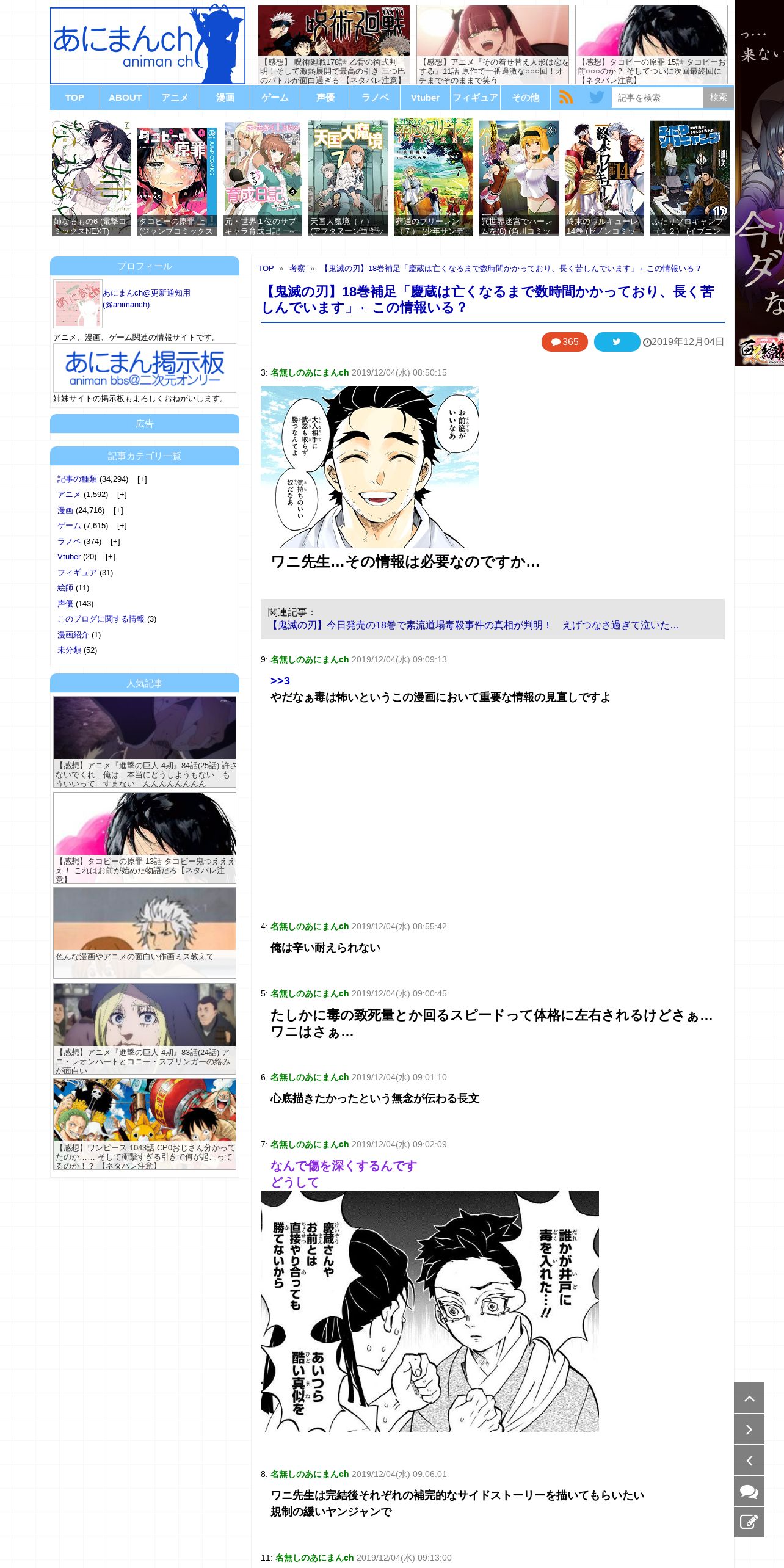Open 呪術廻戦178話 featured article thumbnail

334,45
